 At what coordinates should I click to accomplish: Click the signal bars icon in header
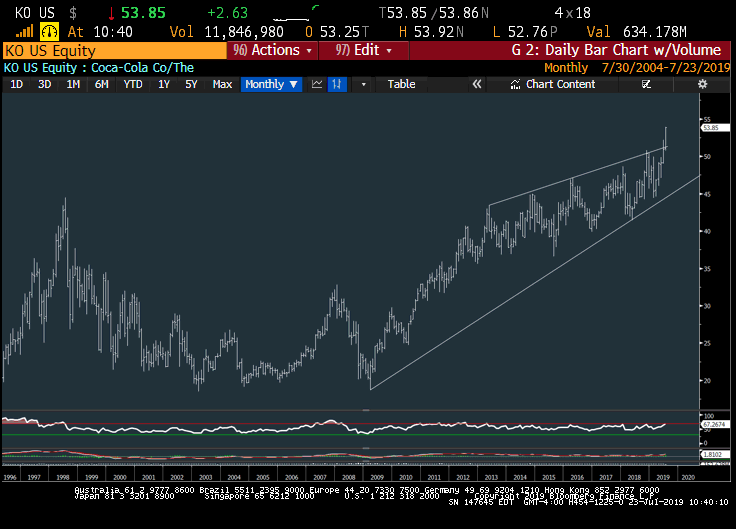click(x=24, y=32)
